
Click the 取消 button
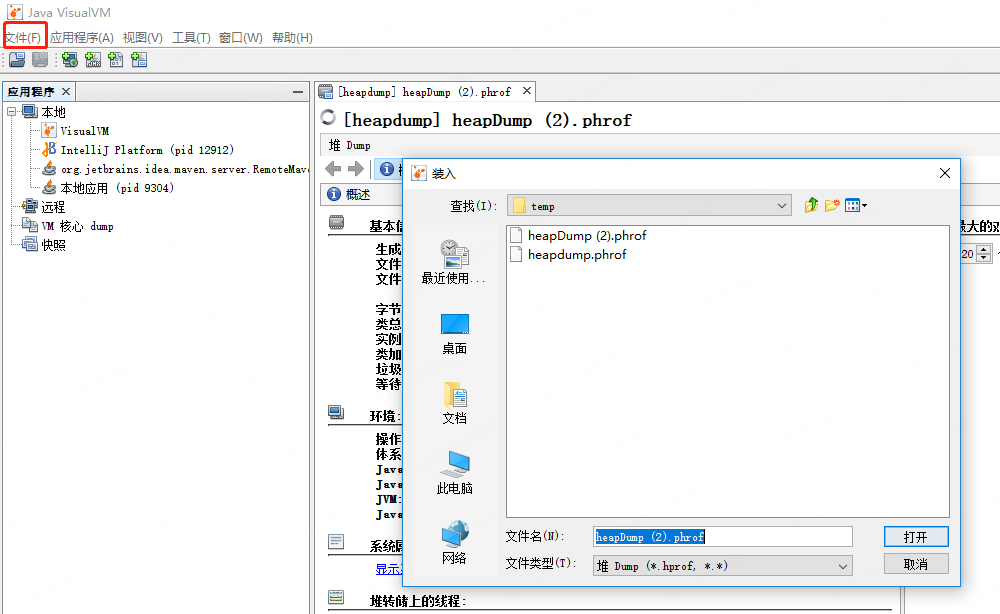(x=916, y=564)
